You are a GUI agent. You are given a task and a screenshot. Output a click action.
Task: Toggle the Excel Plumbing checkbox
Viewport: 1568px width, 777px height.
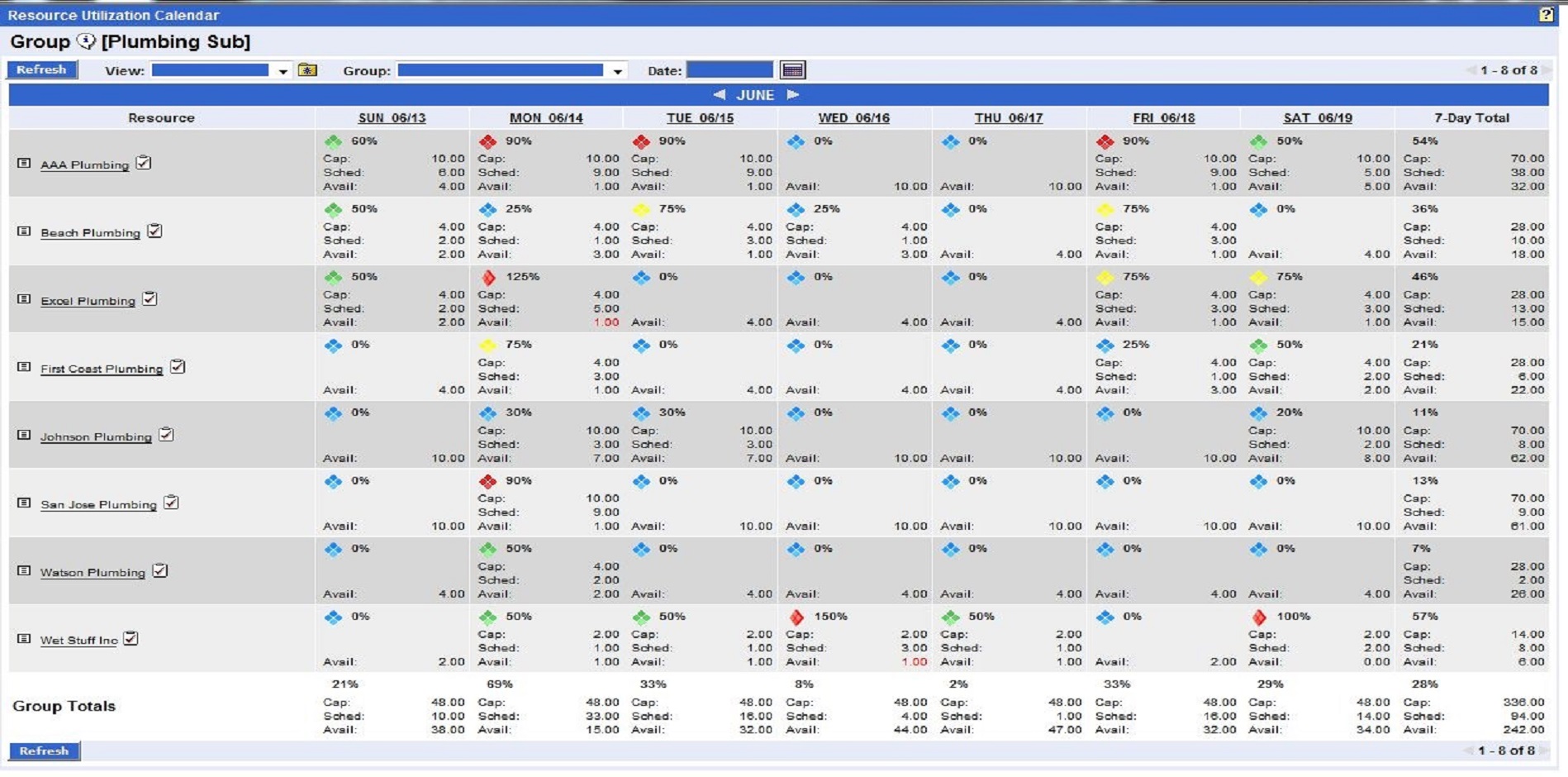click(x=150, y=298)
